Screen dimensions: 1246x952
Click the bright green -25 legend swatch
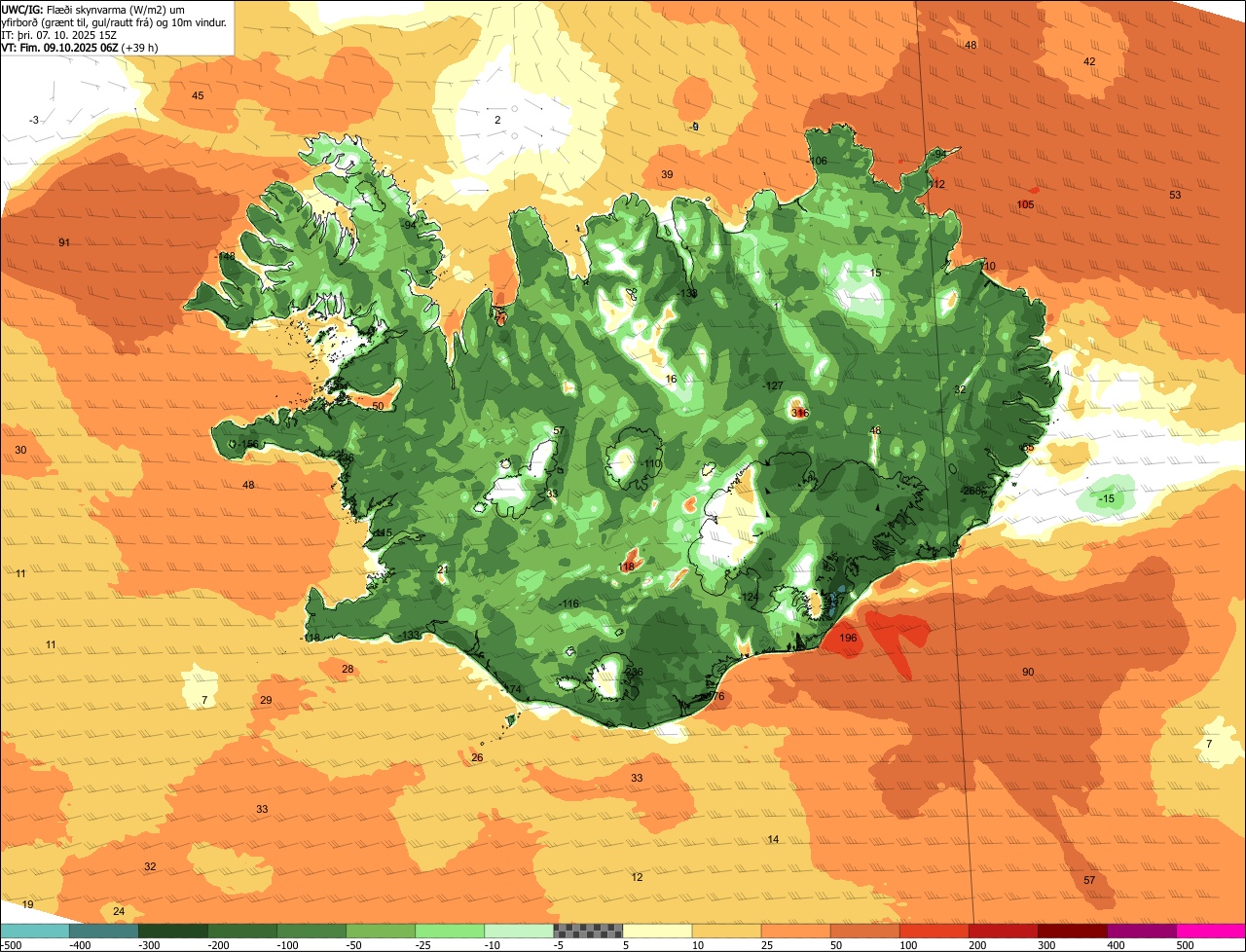click(x=450, y=931)
